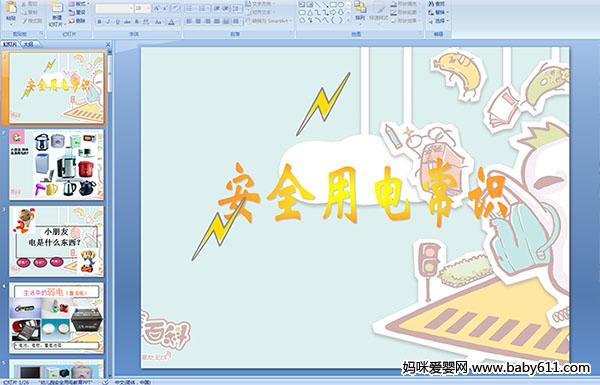Screen dimensions: 600x385
Task: Open the Shape Fill color picker
Action: pyautogui.click(x=405, y=3)
